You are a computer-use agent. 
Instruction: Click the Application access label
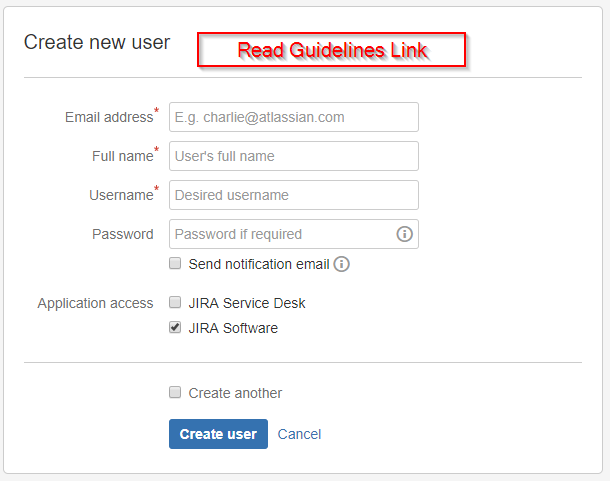(x=95, y=303)
